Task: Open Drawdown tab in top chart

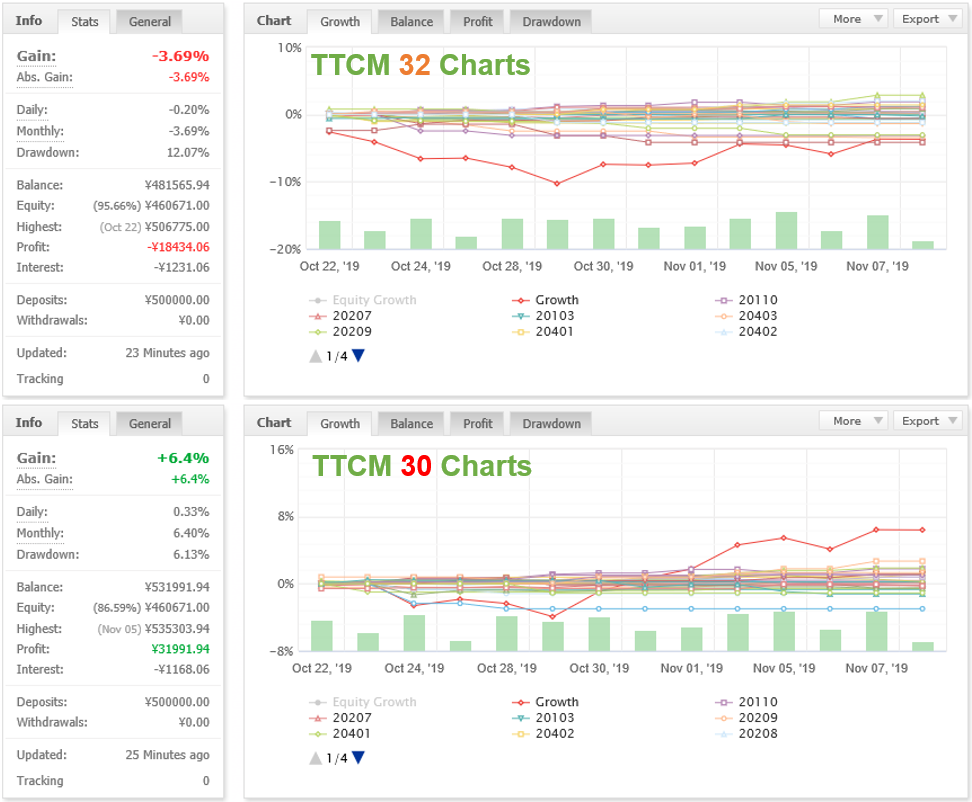Action: click(551, 22)
